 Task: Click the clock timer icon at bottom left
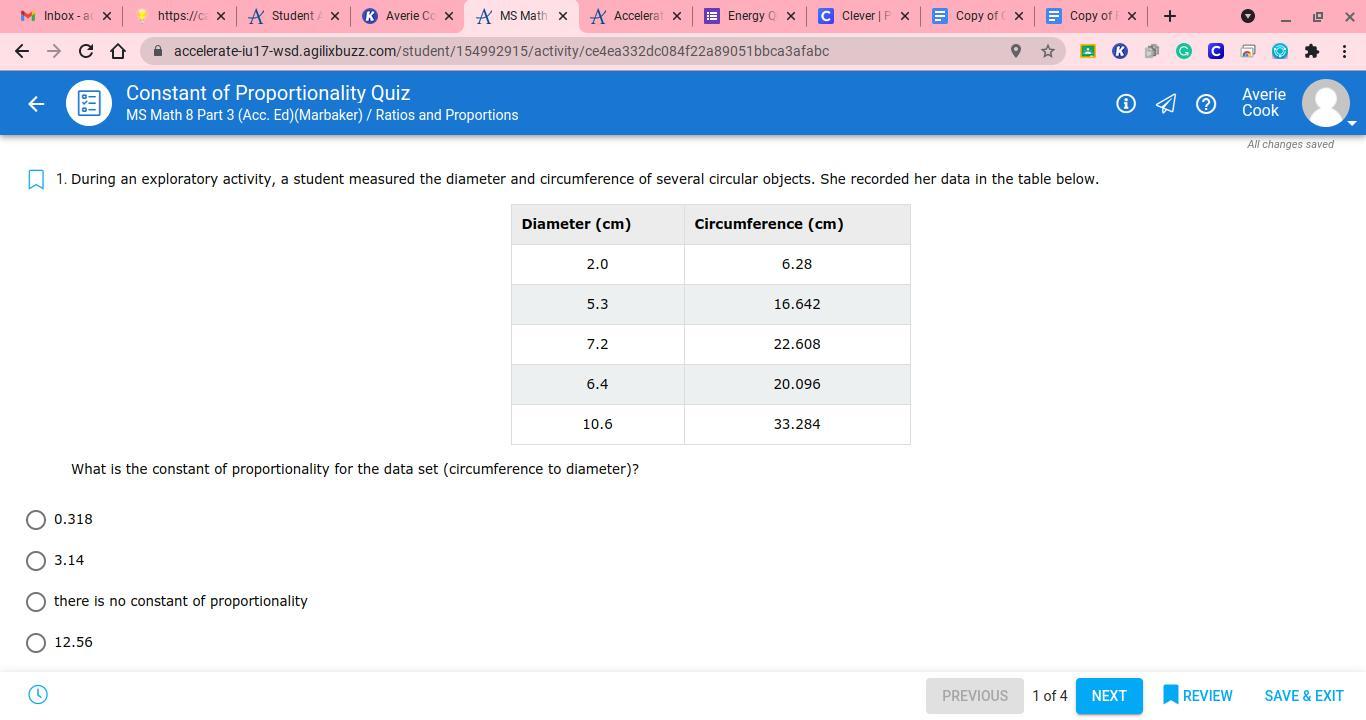click(38, 695)
